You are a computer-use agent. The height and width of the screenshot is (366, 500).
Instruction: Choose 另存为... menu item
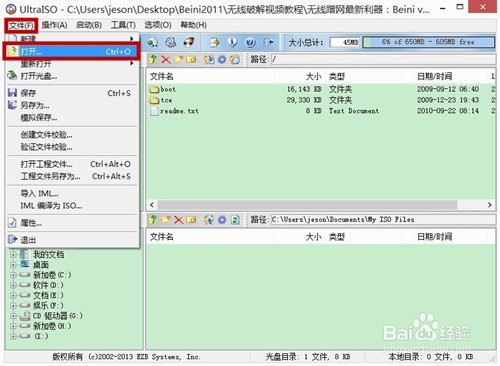(72, 105)
